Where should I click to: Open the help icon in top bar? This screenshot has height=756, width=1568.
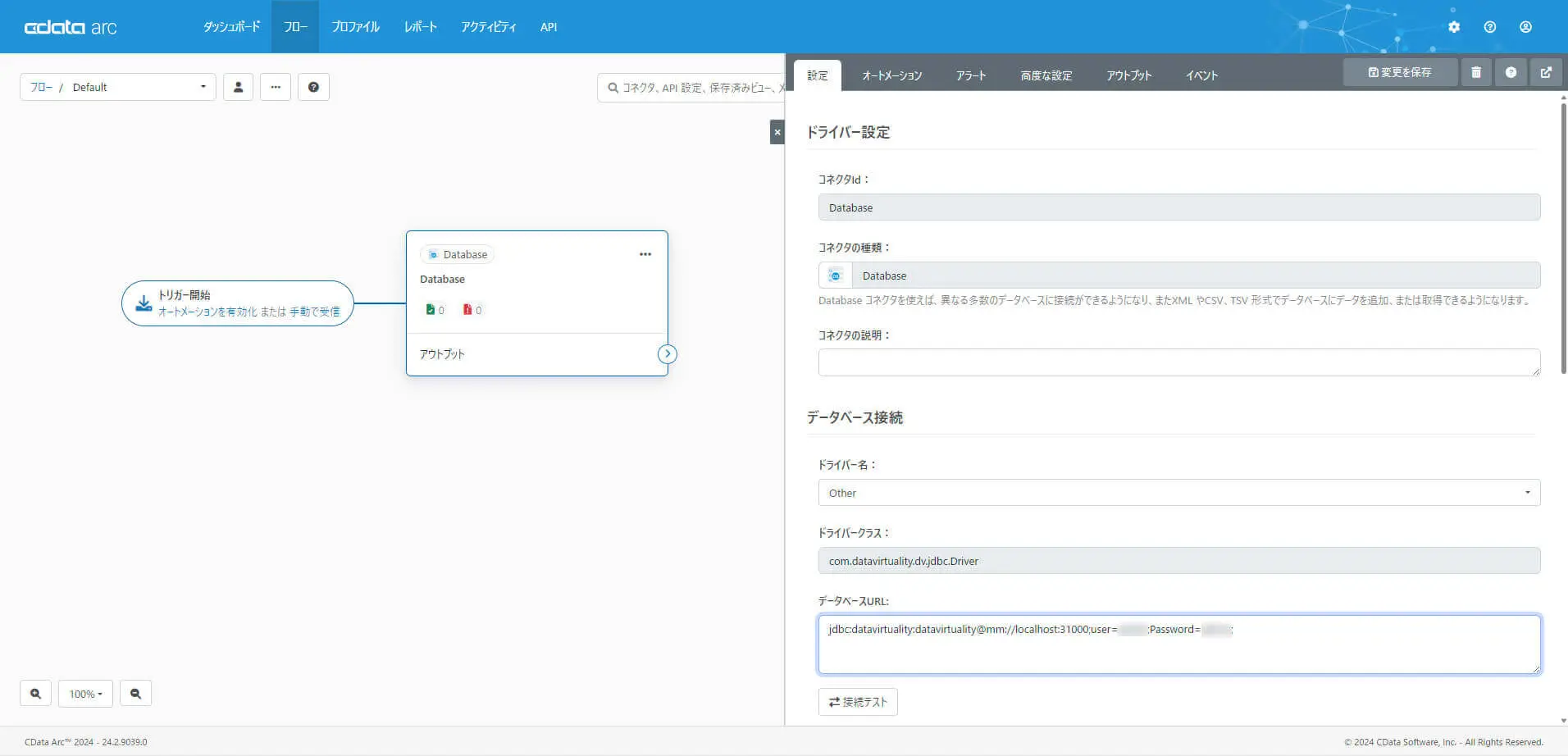pos(1490,27)
